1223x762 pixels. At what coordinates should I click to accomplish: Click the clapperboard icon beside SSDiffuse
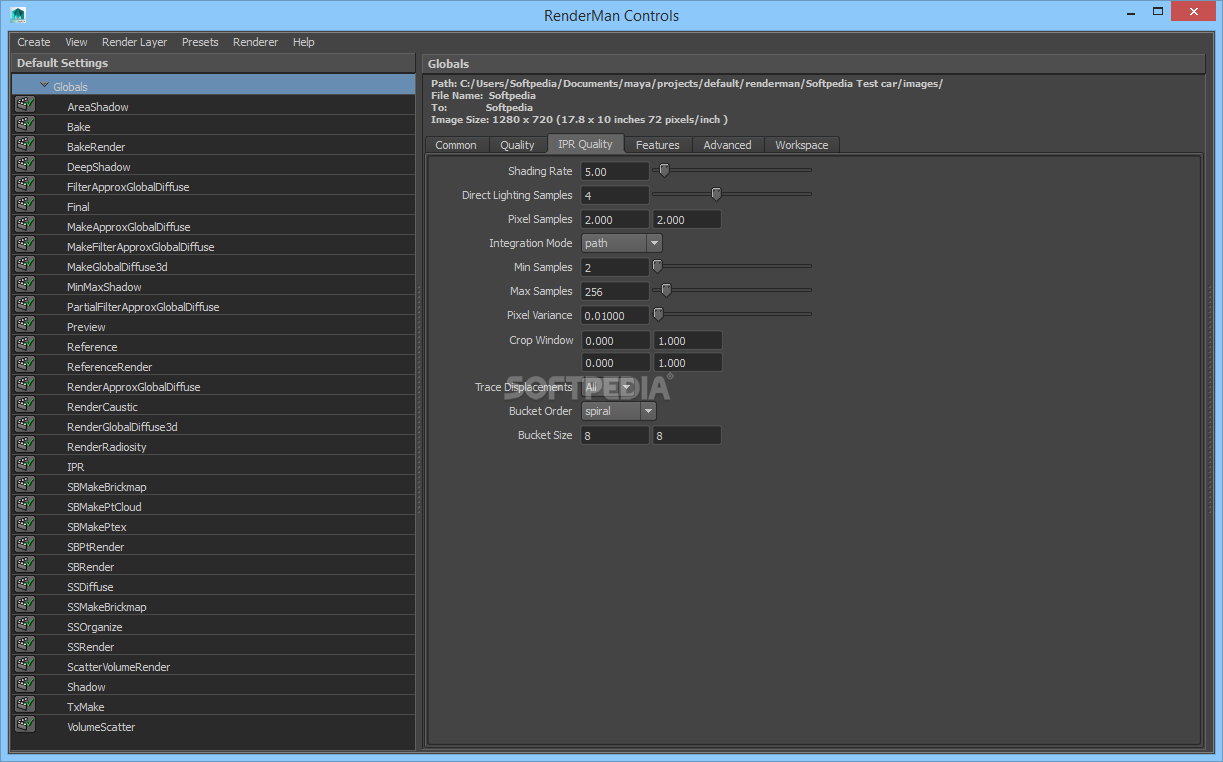pyautogui.click(x=25, y=585)
